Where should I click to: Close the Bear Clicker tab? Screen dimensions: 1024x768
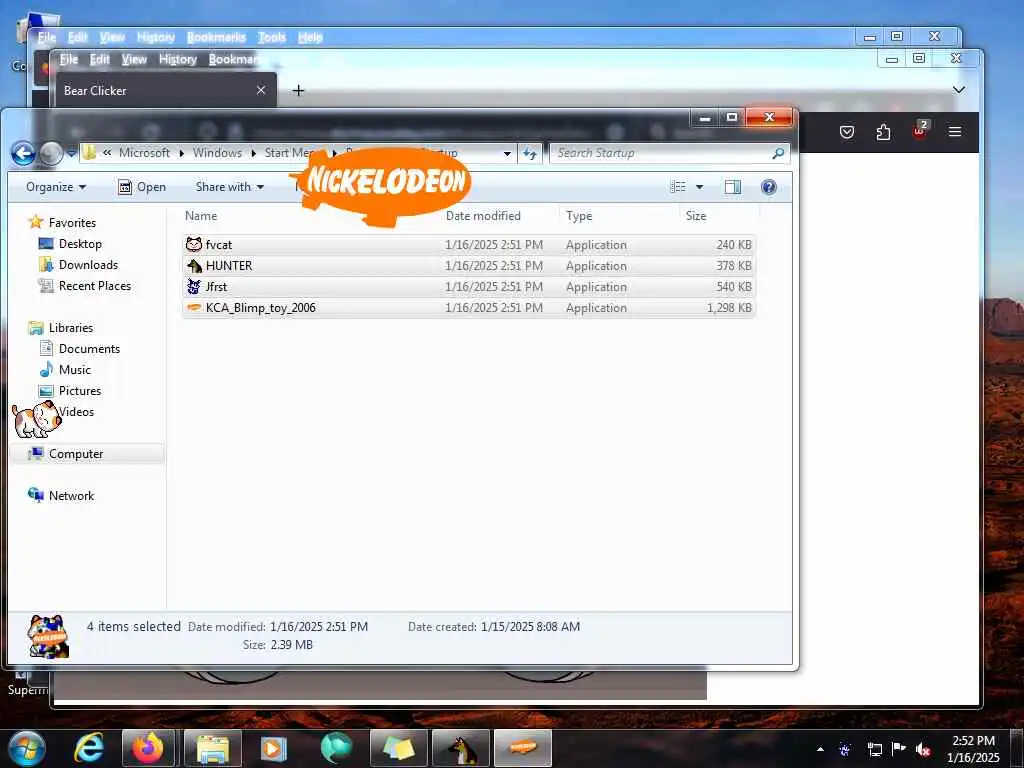(261, 90)
